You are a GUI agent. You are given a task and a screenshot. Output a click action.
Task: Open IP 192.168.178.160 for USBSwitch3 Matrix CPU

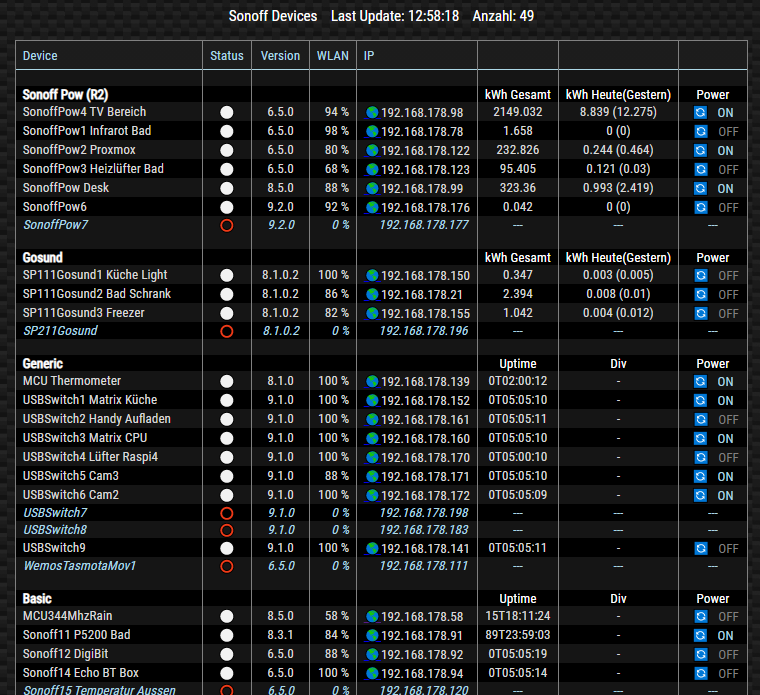click(425, 439)
